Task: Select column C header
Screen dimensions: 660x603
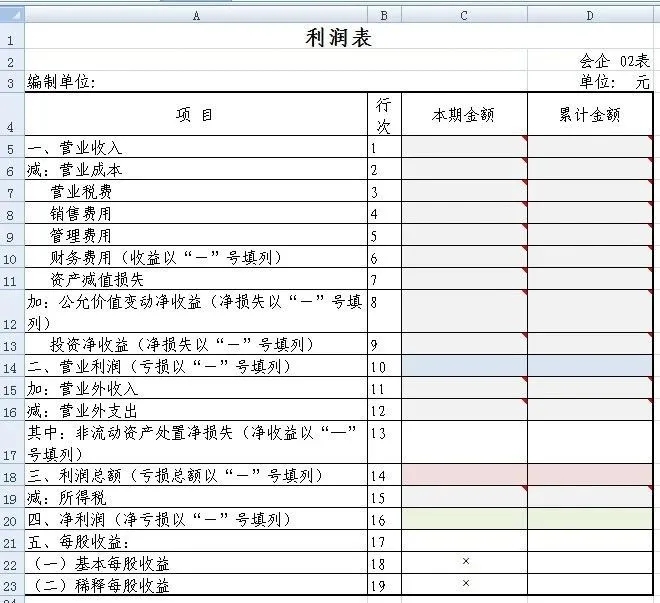Action: [464, 16]
